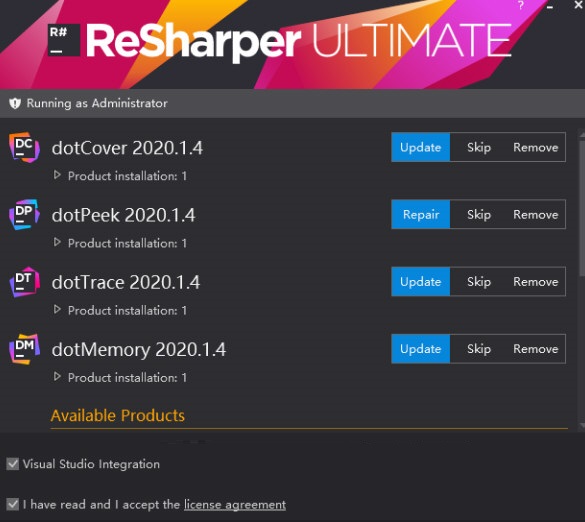The width and height of the screenshot is (585, 522).
Task: Select Repair for dotPeek 2020.1.4
Action: (420, 214)
